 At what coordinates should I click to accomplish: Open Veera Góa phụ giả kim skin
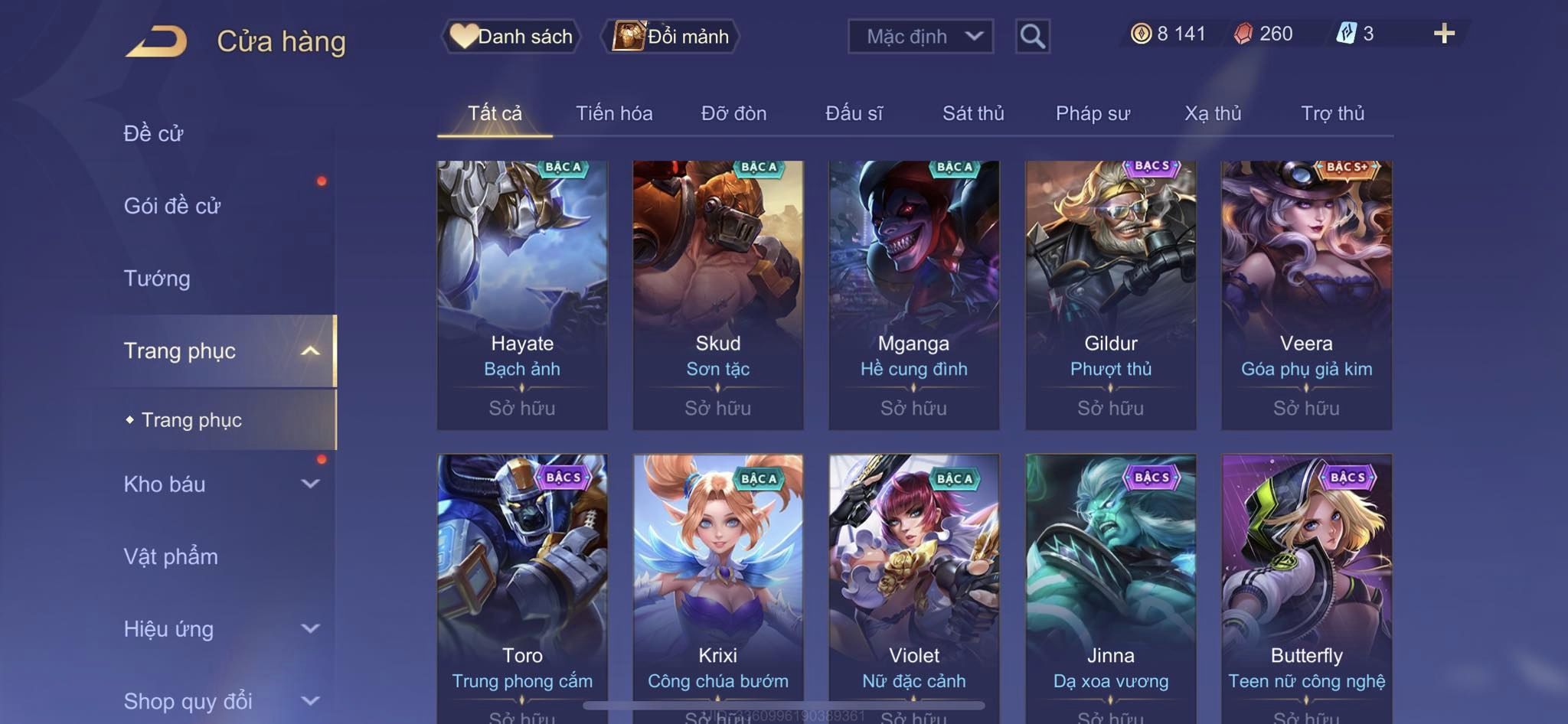click(1306, 295)
